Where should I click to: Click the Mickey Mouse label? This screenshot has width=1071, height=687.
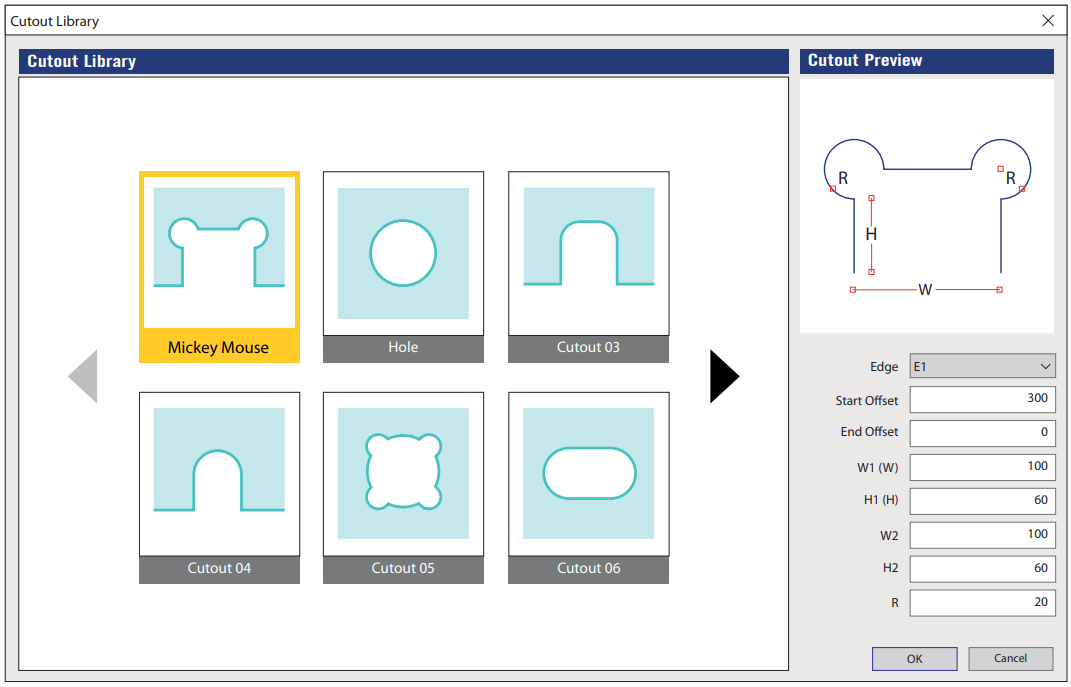tap(219, 348)
